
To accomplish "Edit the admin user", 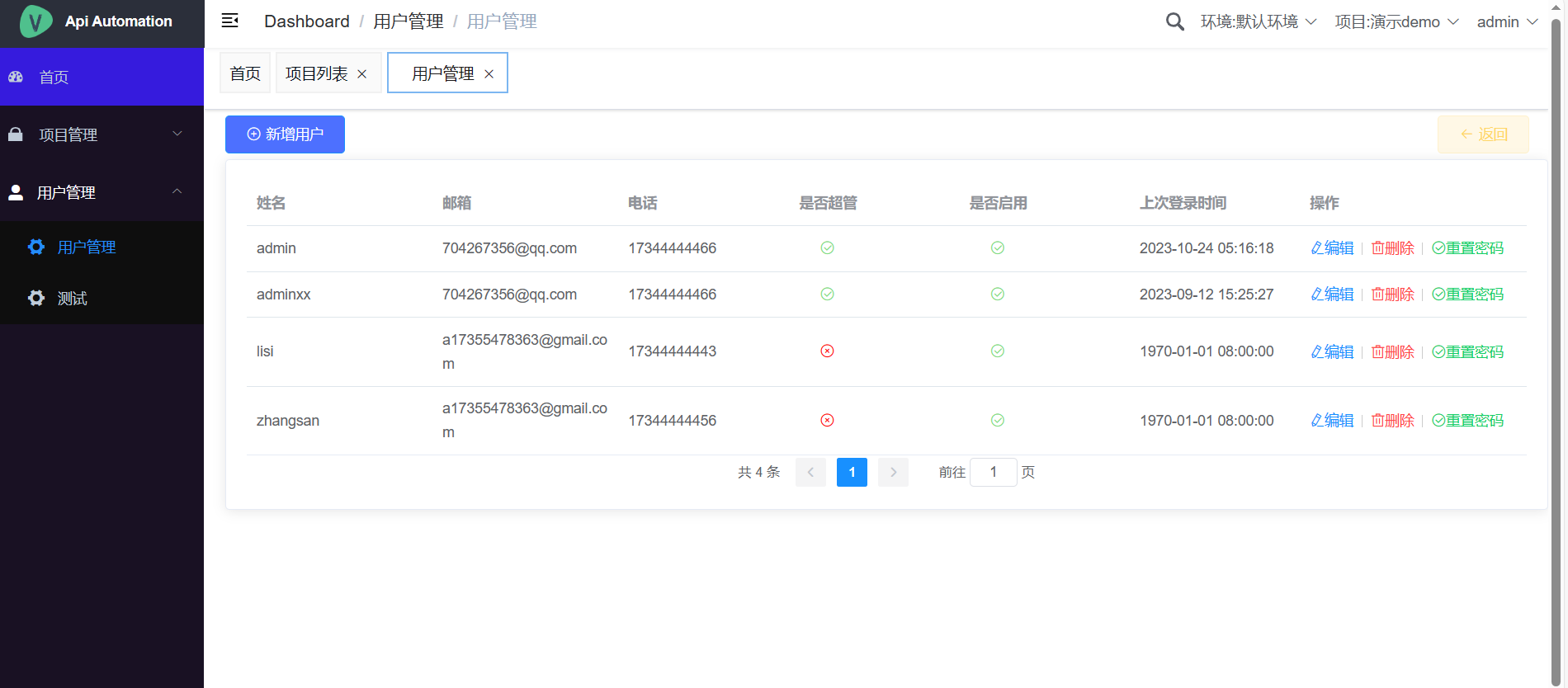I will [x=1332, y=248].
